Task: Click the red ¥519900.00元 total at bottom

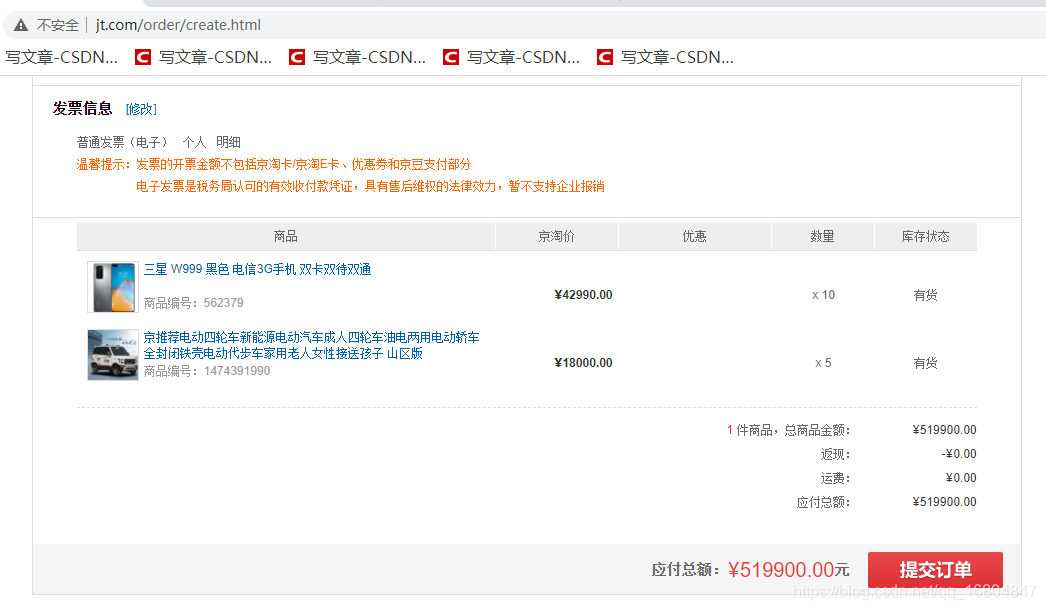Action: pyautogui.click(x=789, y=570)
